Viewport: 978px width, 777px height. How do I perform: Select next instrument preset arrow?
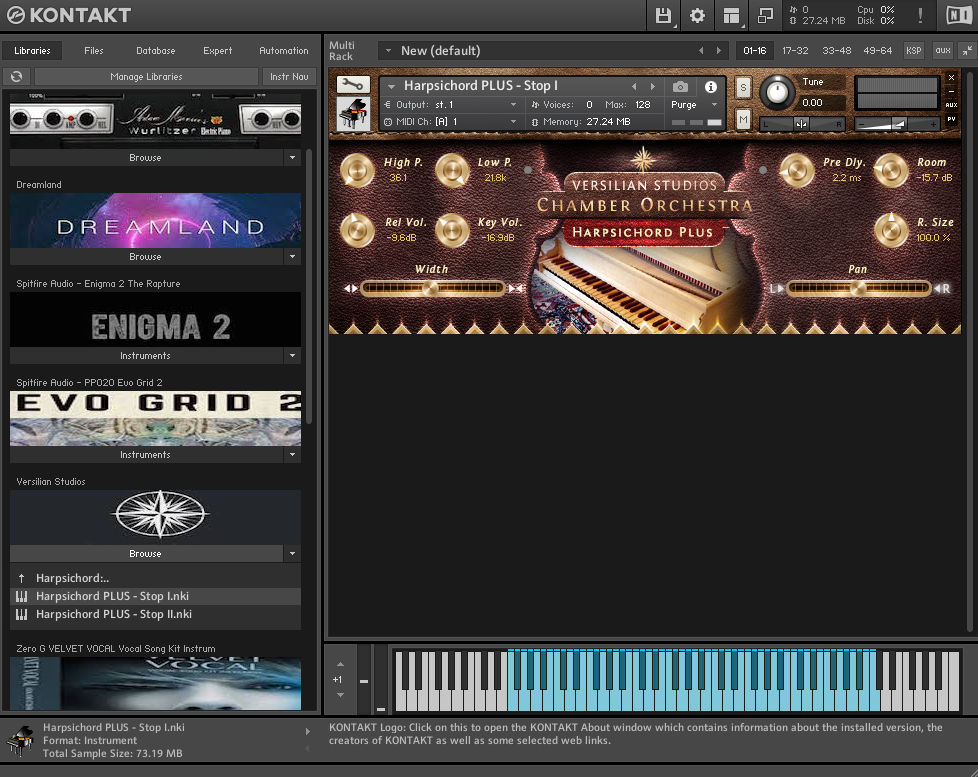pyautogui.click(x=653, y=87)
